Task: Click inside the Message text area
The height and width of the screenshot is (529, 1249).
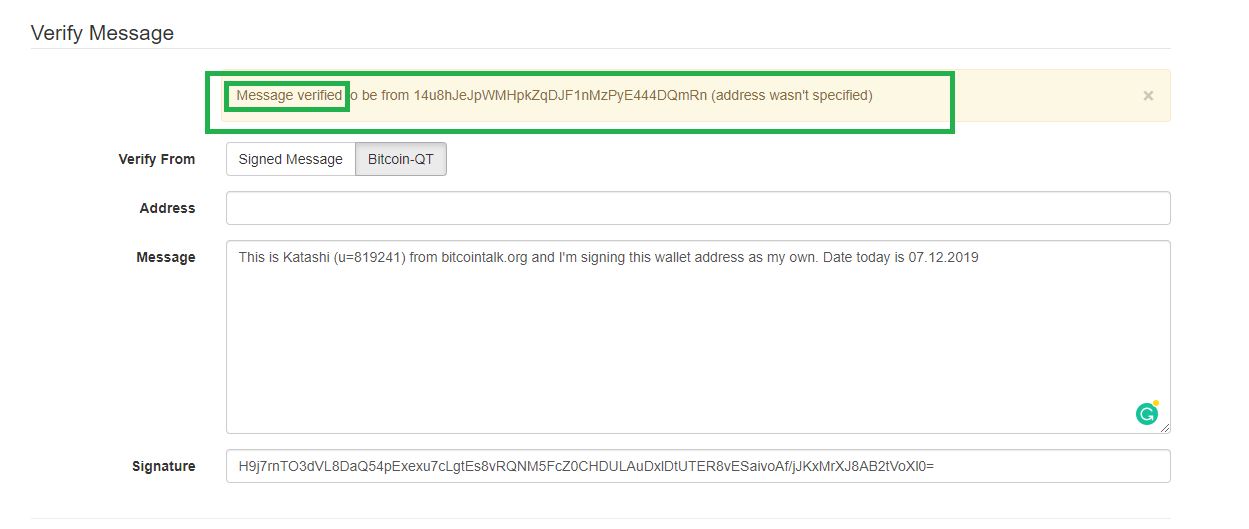Action: point(698,337)
